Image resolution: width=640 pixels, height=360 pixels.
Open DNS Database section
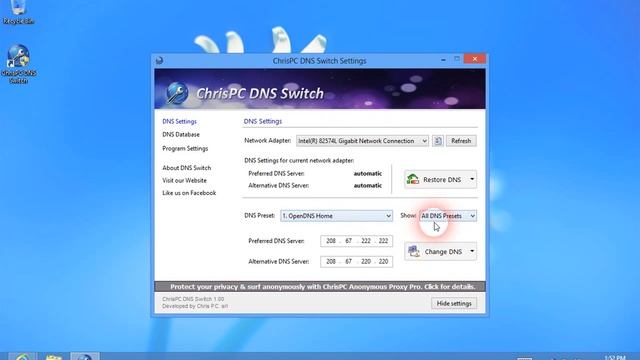point(181,134)
